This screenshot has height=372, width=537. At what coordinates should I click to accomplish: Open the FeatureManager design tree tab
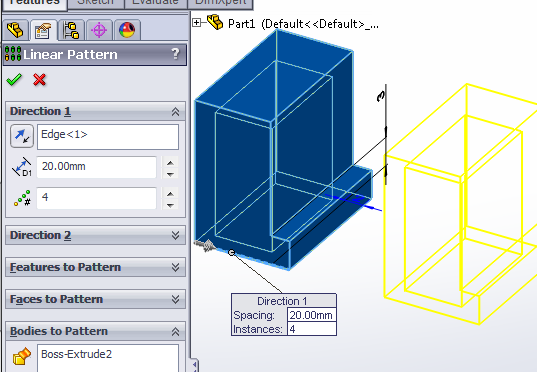point(15,30)
